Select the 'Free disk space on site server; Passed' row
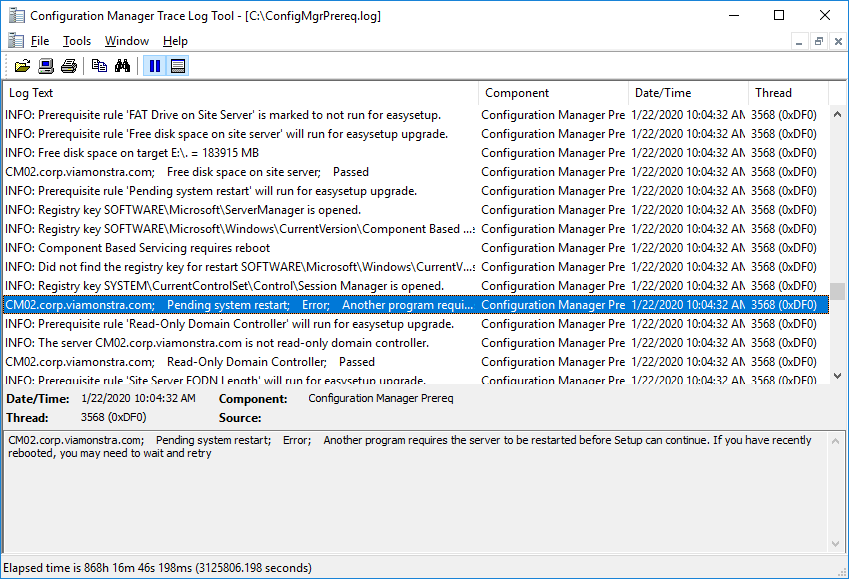The width and height of the screenshot is (849, 579). (x=416, y=172)
